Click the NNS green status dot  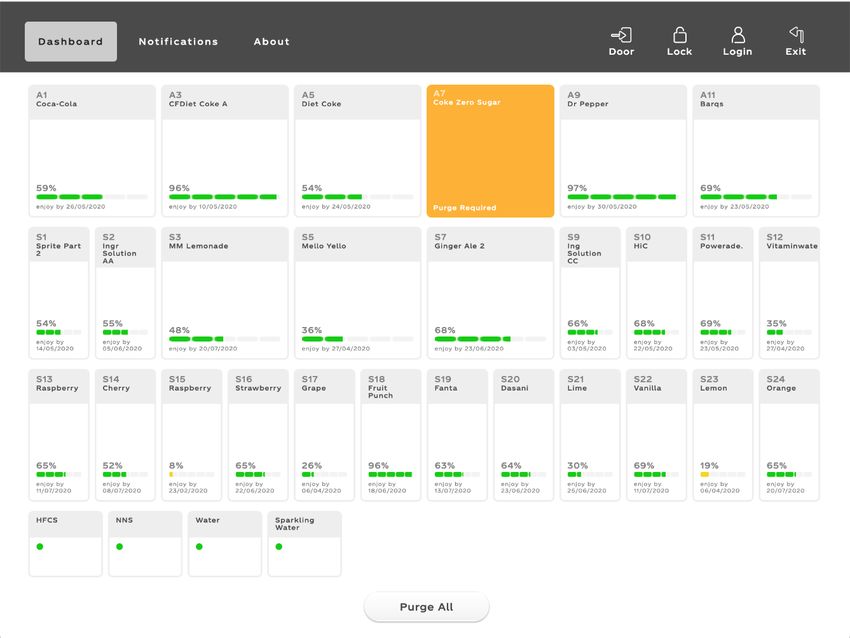[x=119, y=546]
